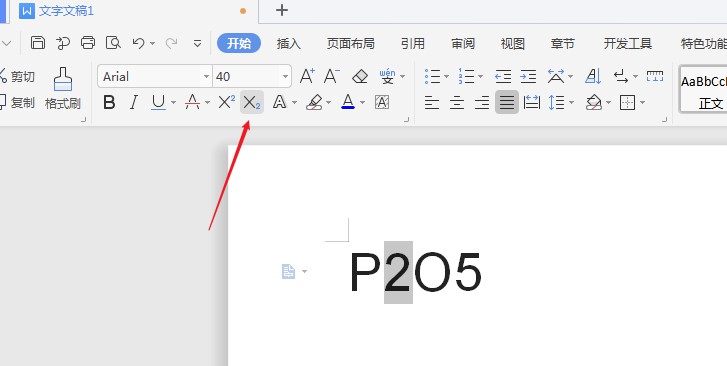This screenshot has height=366, width=727.
Task: Align text right
Action: click(482, 103)
